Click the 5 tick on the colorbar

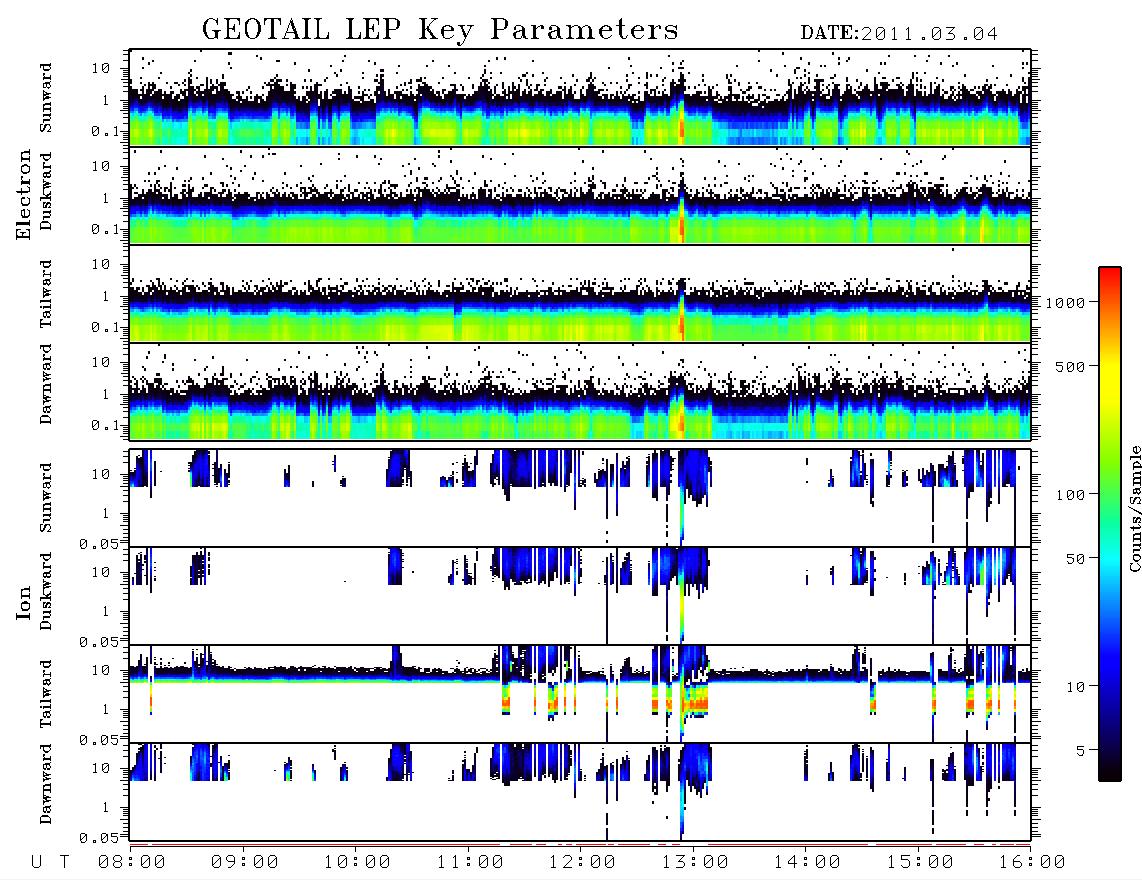pyautogui.click(x=1080, y=750)
